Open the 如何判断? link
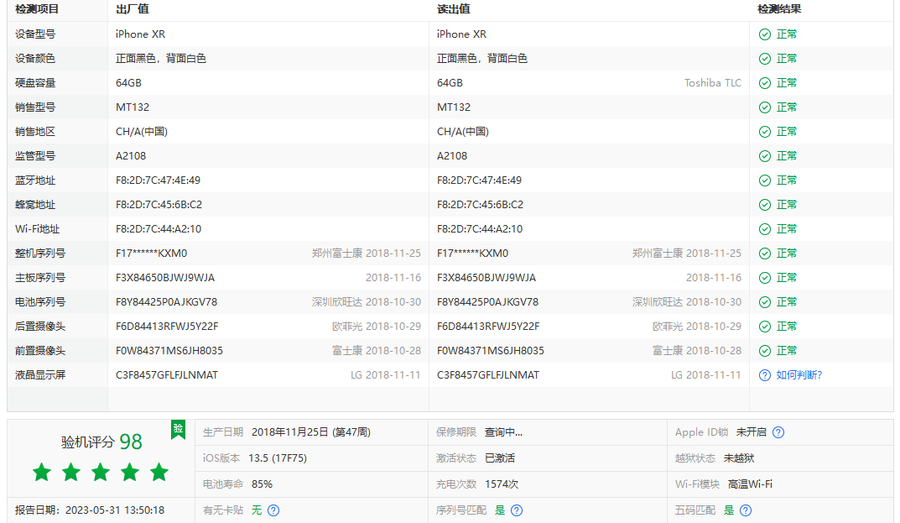Viewport: 900px width, 523px height. [799, 375]
